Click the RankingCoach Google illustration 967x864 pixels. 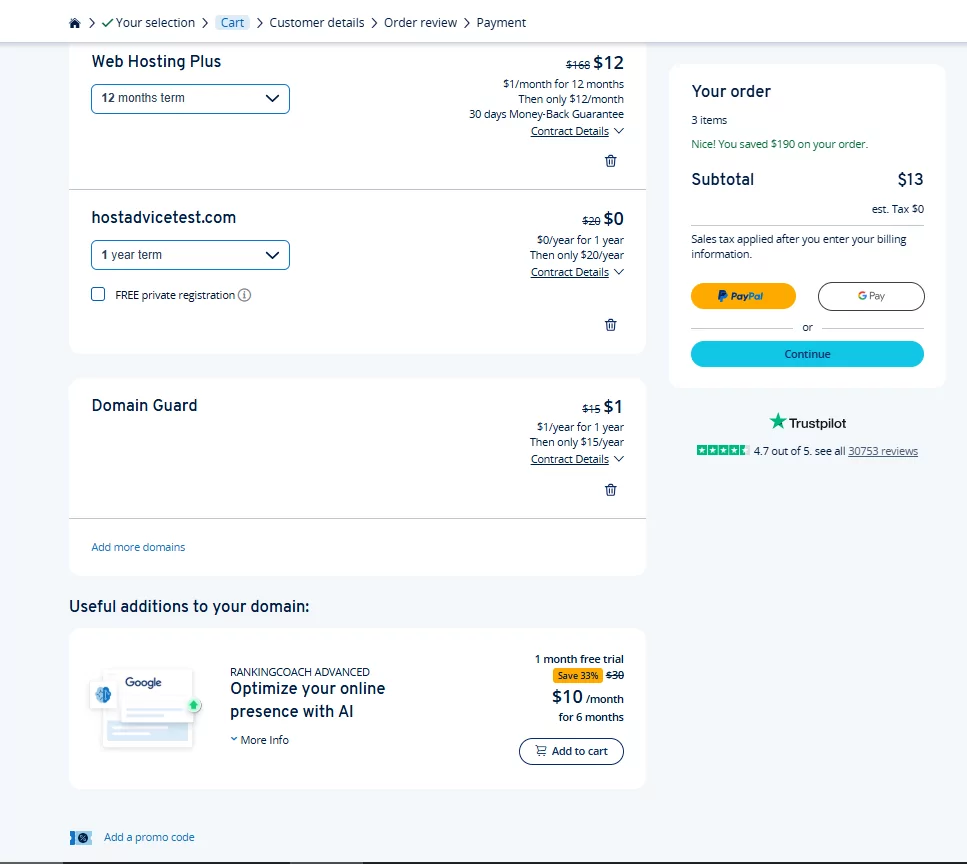146,708
